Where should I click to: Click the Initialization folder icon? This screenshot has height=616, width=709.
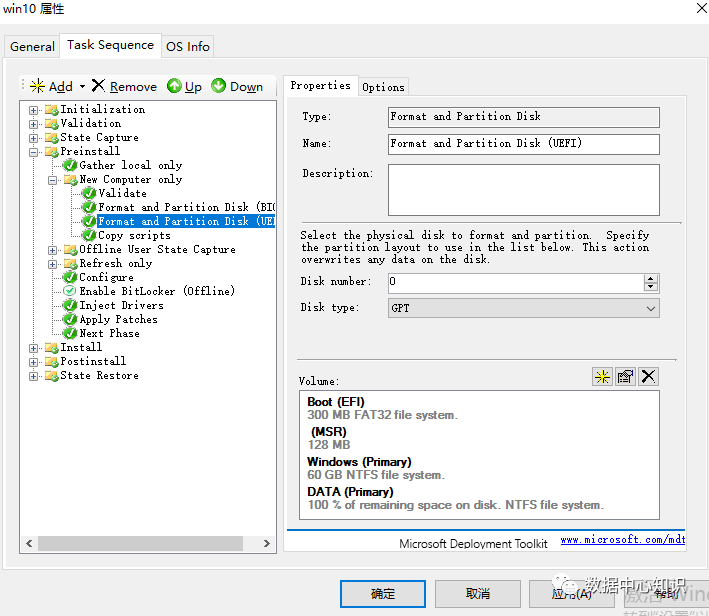(52, 110)
